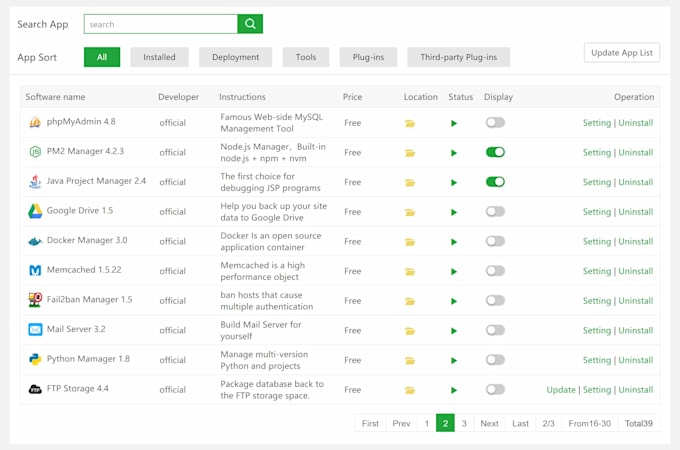Screen dimensions: 680x450
Task: Enable display toggle for Memcached
Action: coord(495,271)
